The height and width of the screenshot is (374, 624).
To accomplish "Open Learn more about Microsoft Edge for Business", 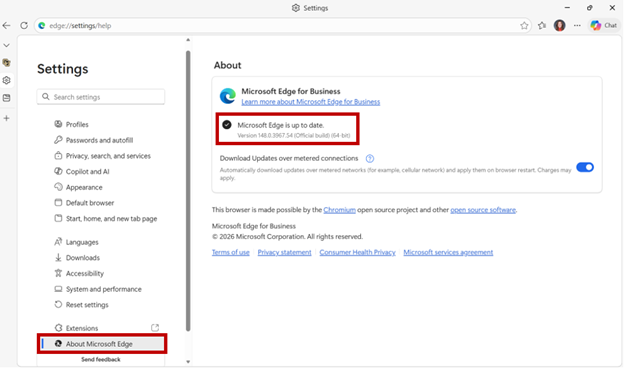I will point(310,102).
